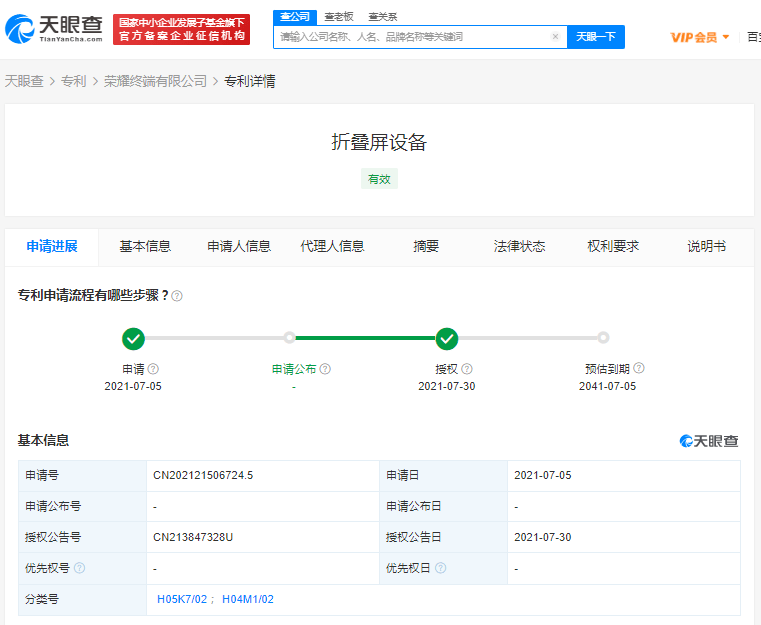Click the help icon next to 授权 step
The height and width of the screenshot is (625, 761).
point(467,369)
